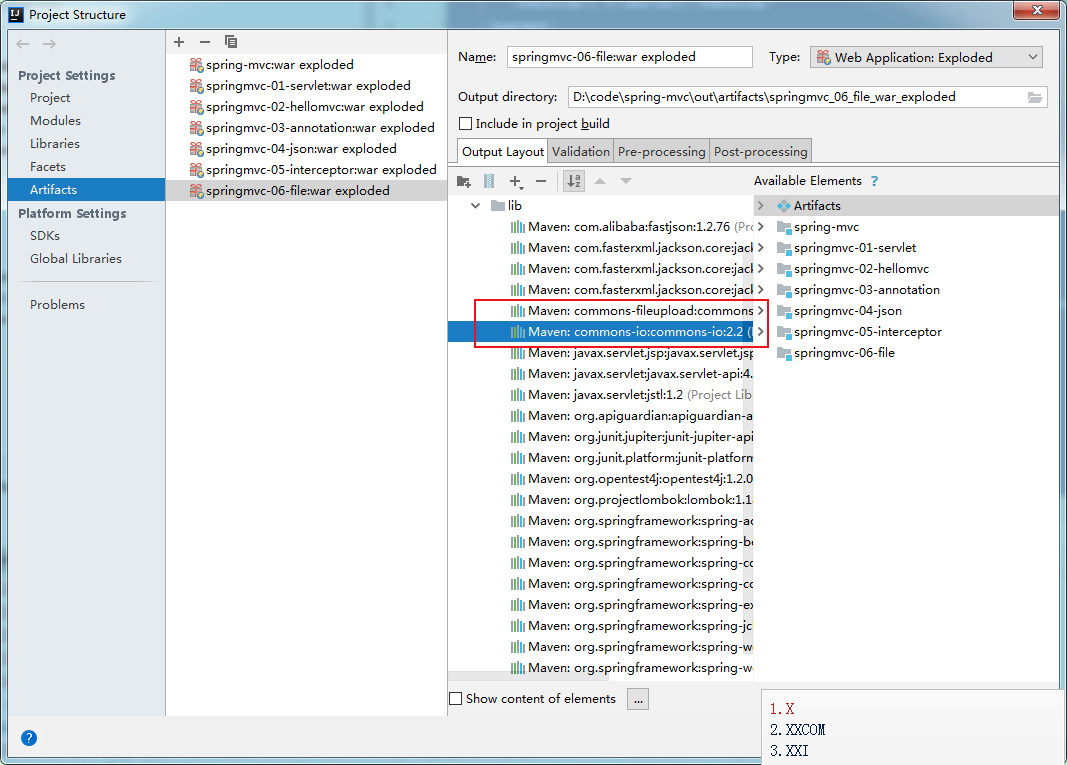Screen dimensions: 1067x765
Task: Collapse the lib folder node
Action: 475,206
